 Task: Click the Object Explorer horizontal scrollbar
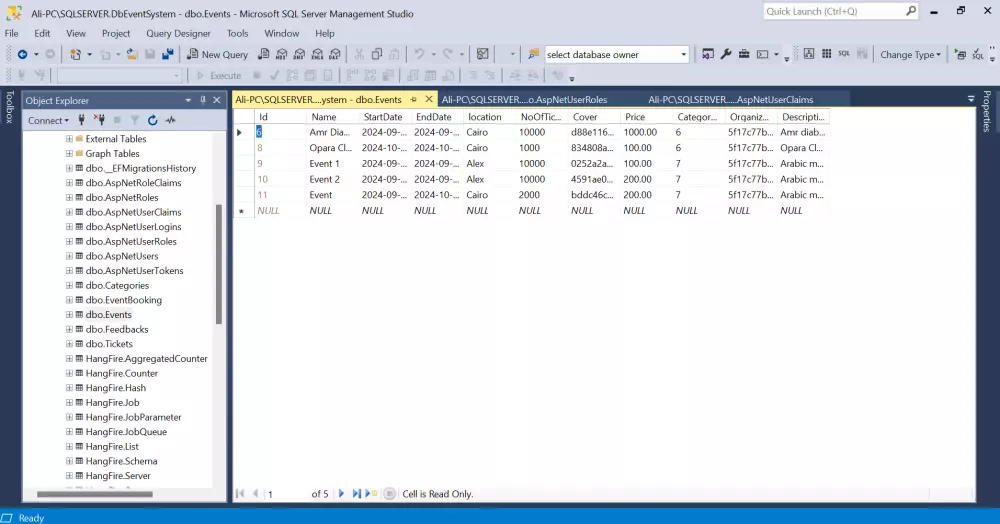(x=94, y=494)
